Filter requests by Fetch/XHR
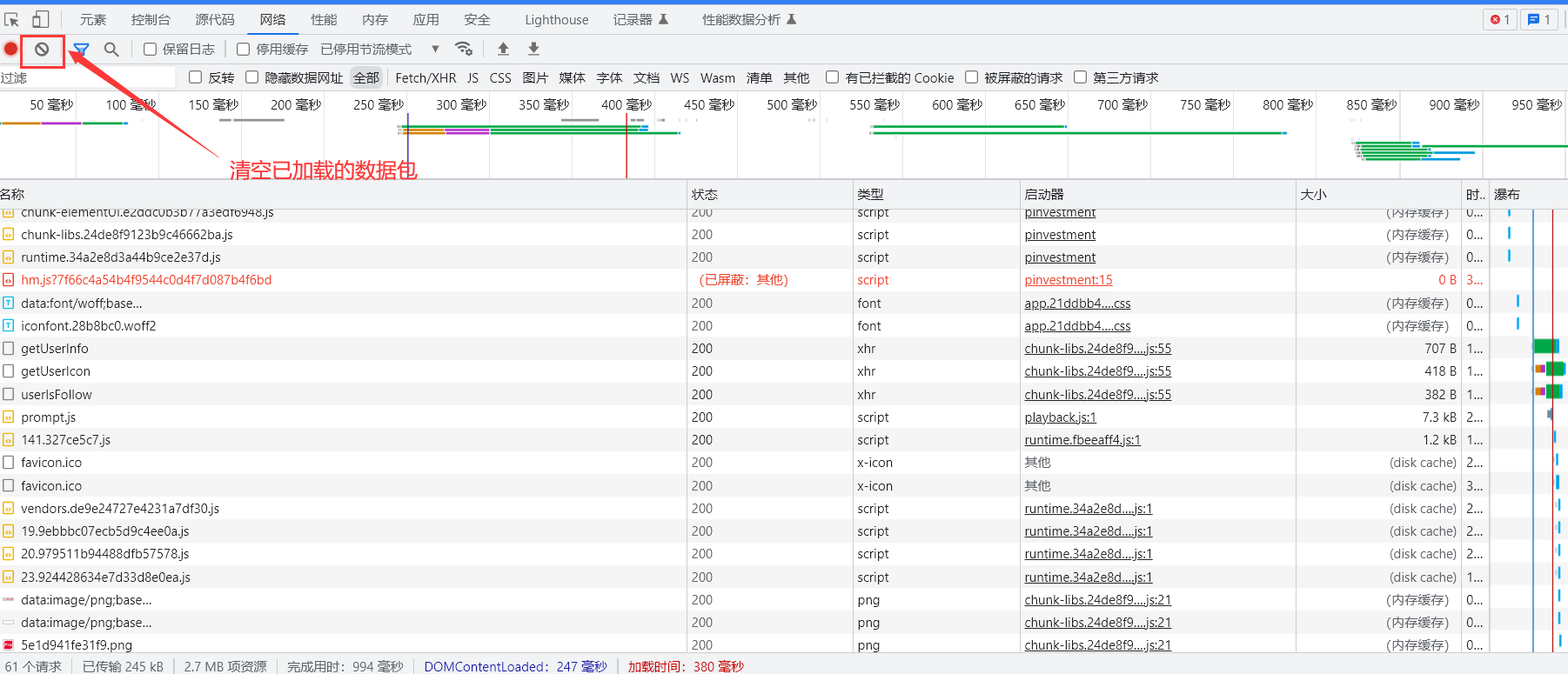Image resolution: width=1568 pixels, height=674 pixels. tap(426, 77)
